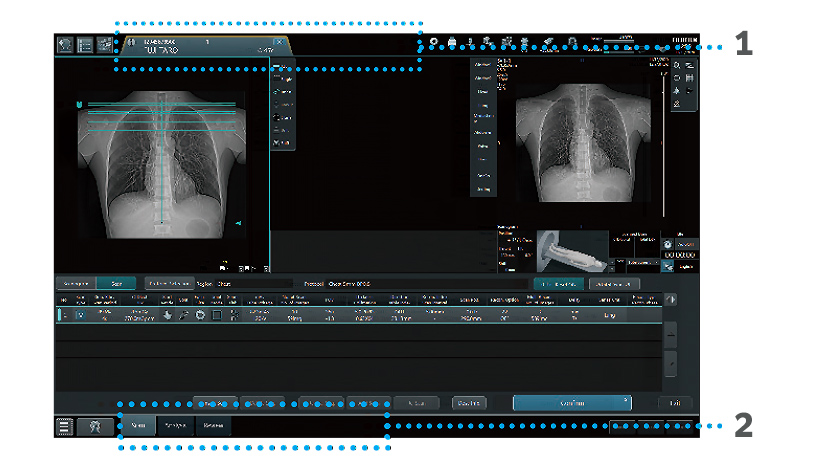Open the settings gear icon in top toolbar
Viewport: 816px width, 476px height.
pyautogui.click(x=434, y=43)
